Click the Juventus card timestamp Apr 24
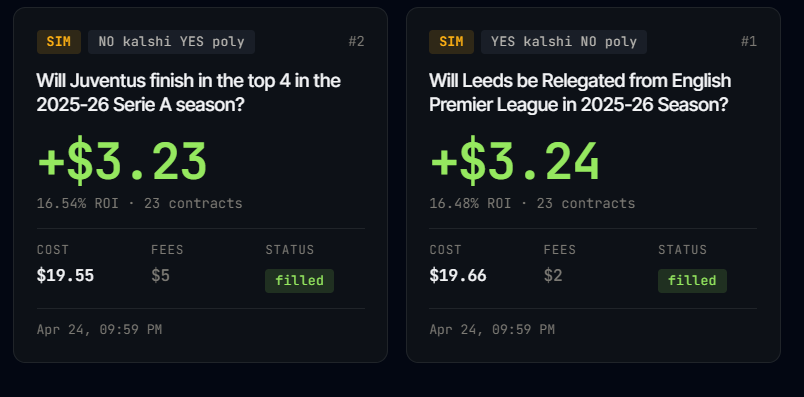 coord(99,329)
